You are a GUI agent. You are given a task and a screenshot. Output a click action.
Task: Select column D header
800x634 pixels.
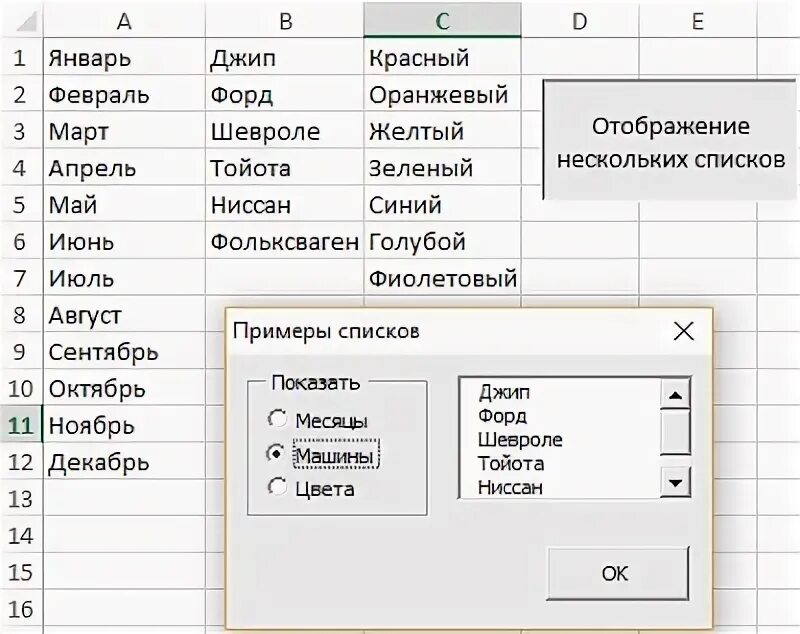(580, 21)
